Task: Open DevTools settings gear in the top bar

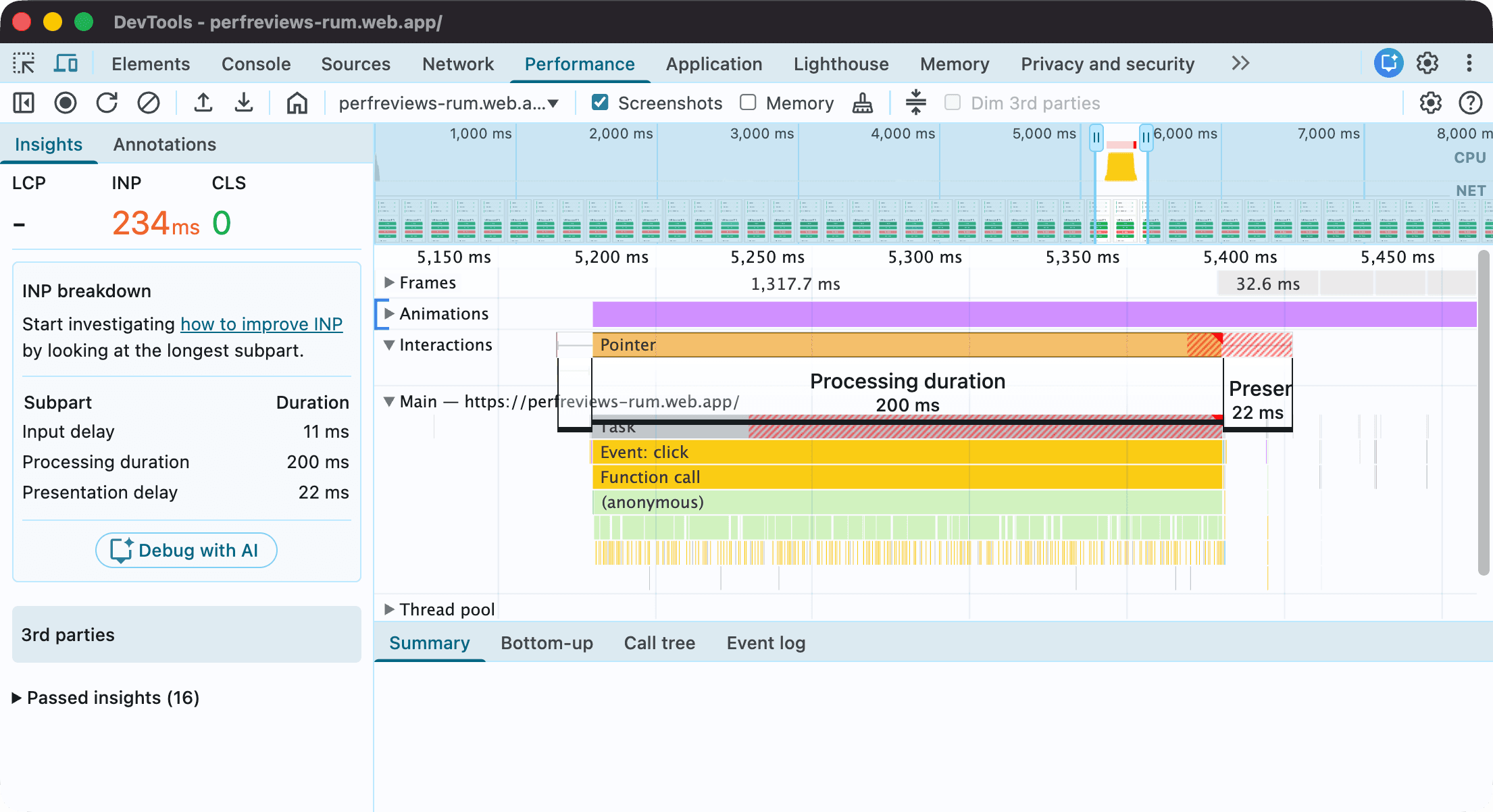Action: pyautogui.click(x=1427, y=64)
